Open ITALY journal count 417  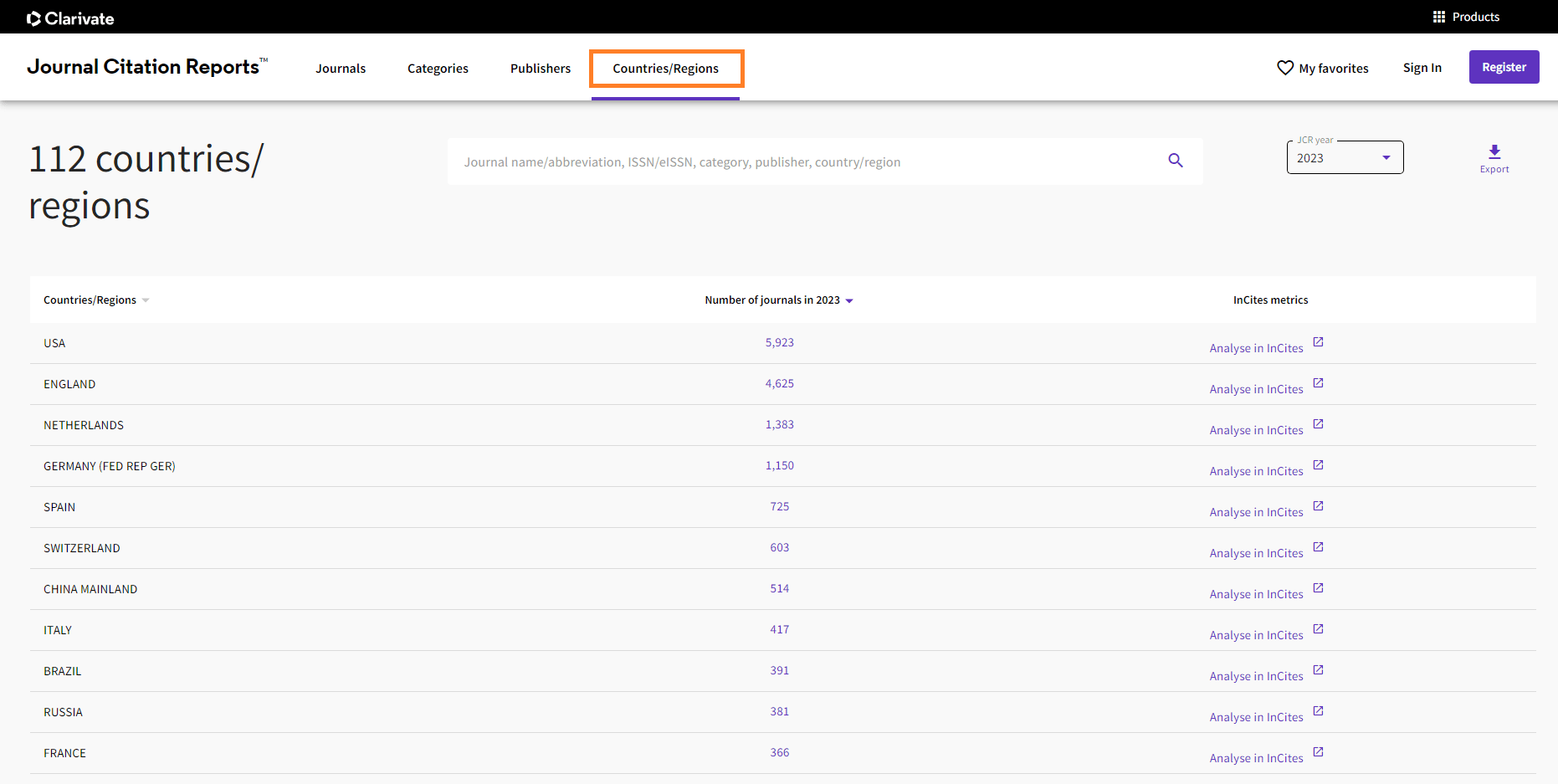coord(779,629)
